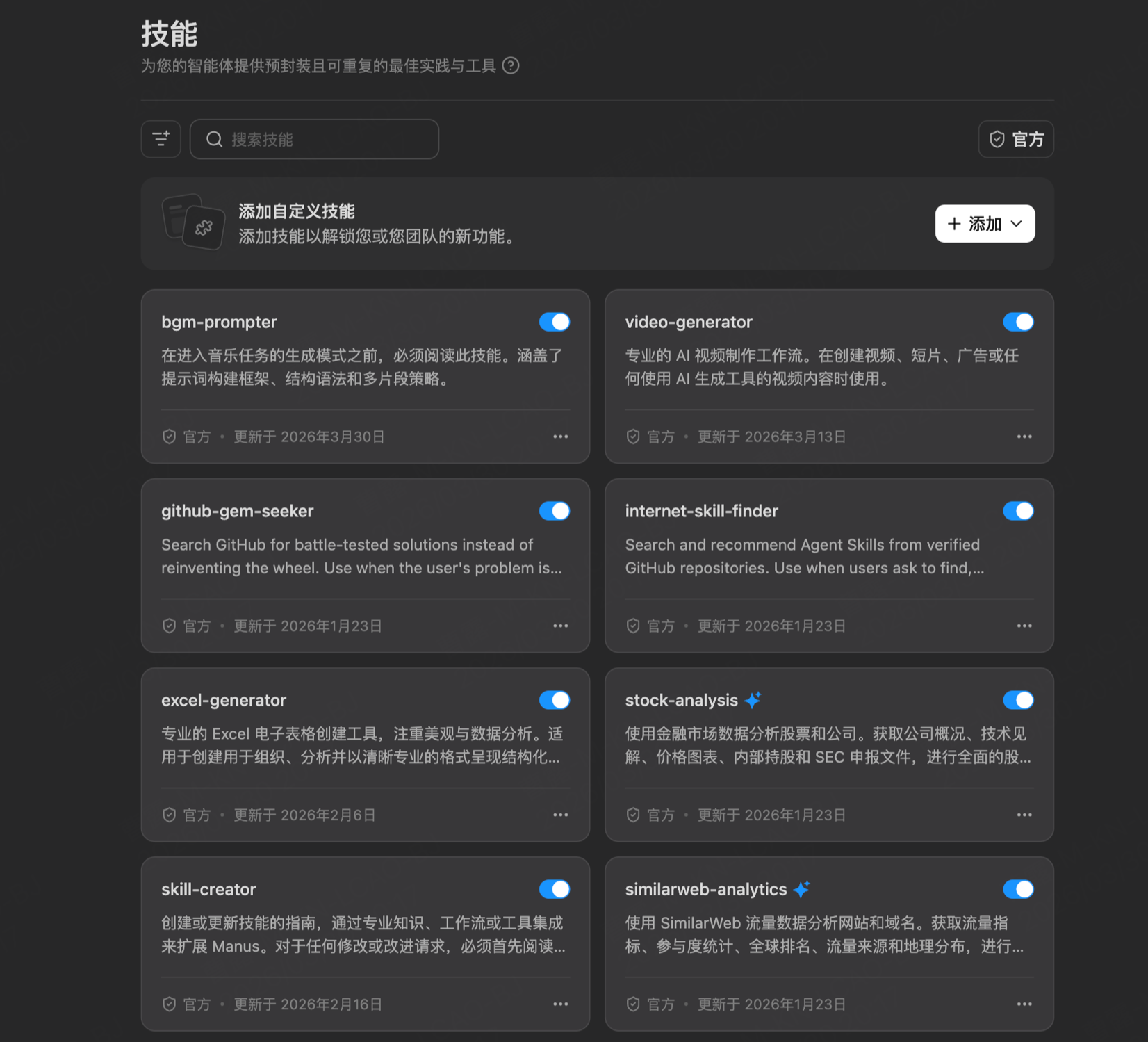Click the filter icon beside search box
This screenshot has width=1148, height=1042.
(161, 139)
